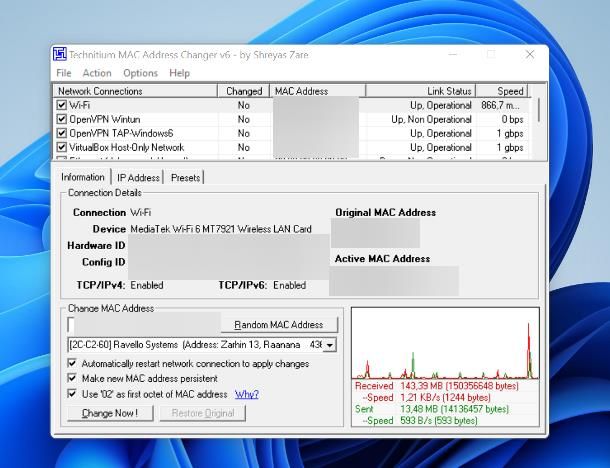
Task: Uncheck the VirtualBox Host-Only Network checkbox
Action: click(61, 147)
